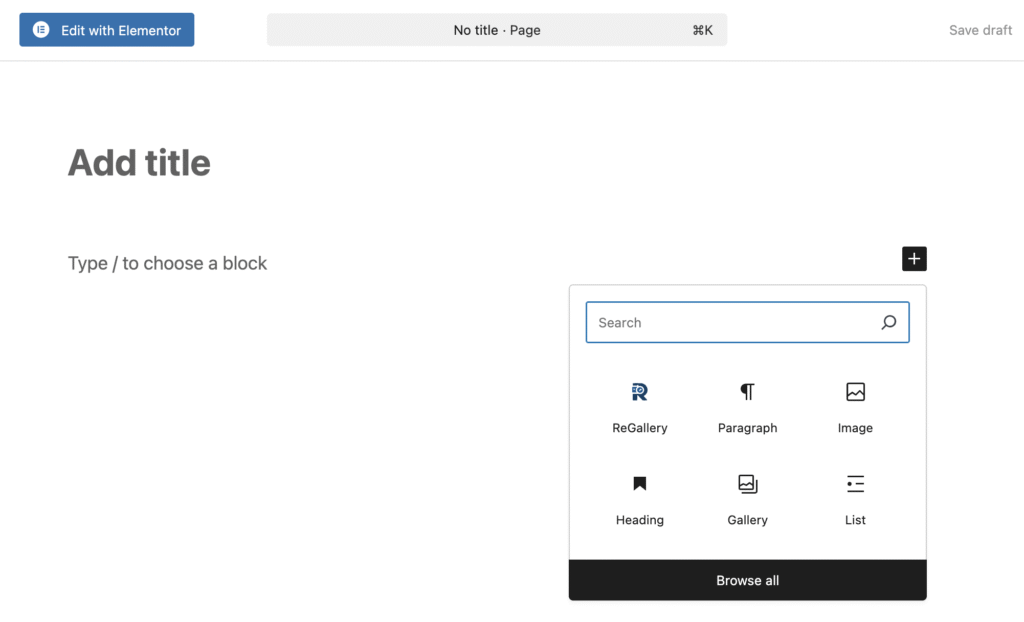Insert a Gallery block

(x=747, y=499)
